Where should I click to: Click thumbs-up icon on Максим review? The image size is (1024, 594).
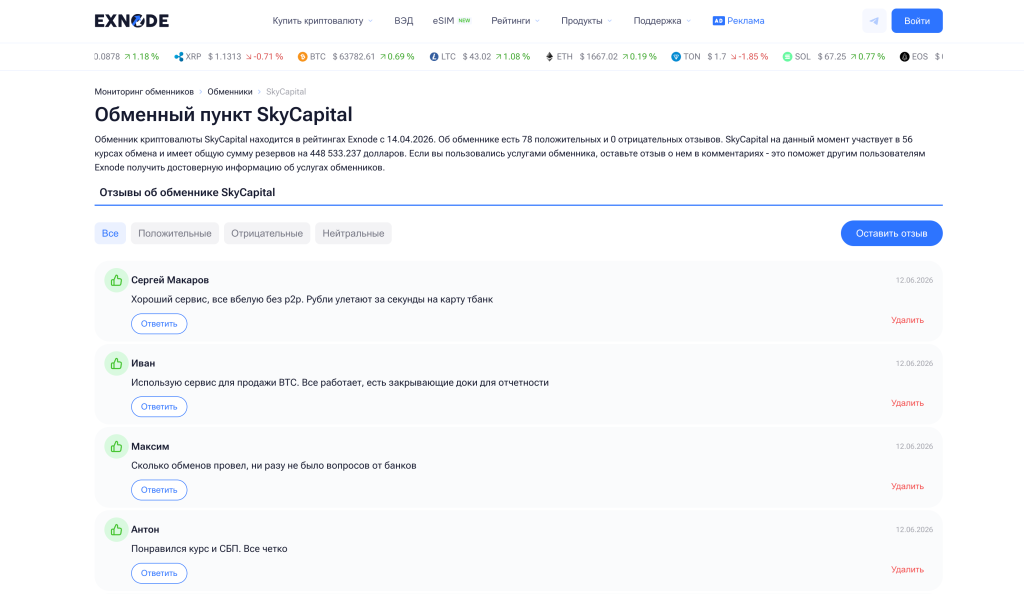click(x=116, y=447)
